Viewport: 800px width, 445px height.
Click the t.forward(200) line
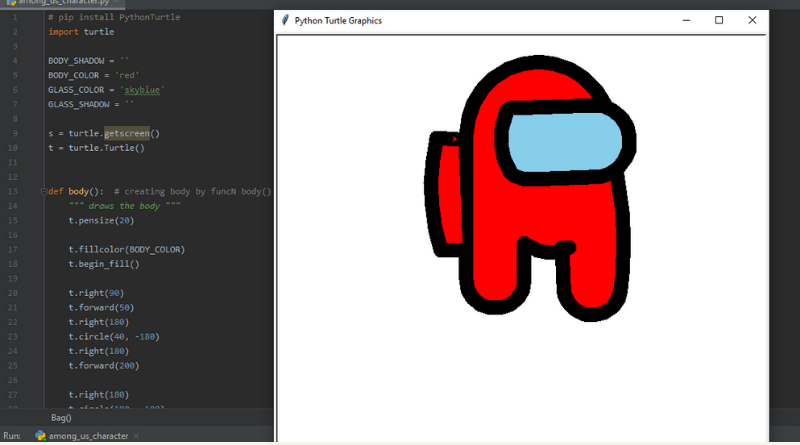[x=104, y=366]
